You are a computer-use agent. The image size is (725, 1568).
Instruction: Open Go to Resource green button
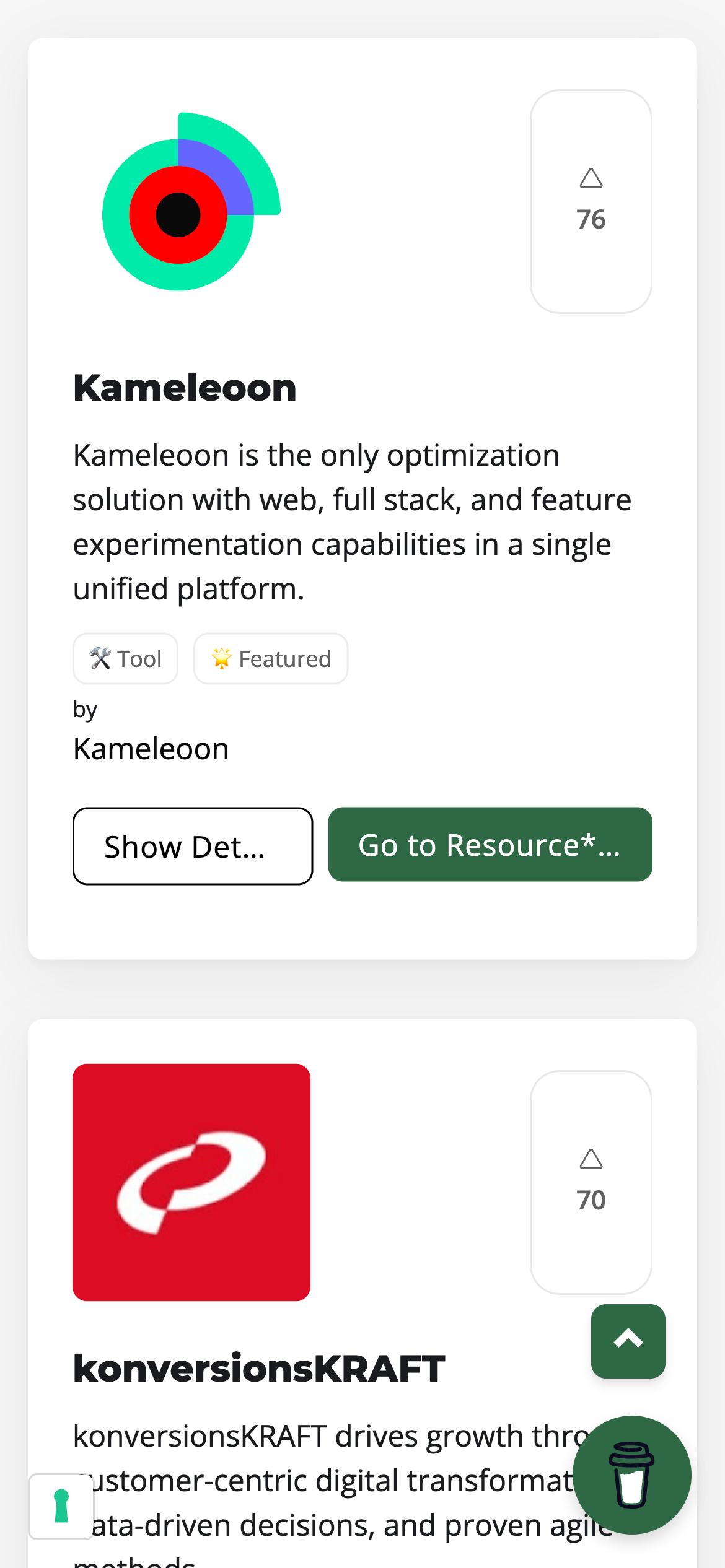[x=490, y=844]
